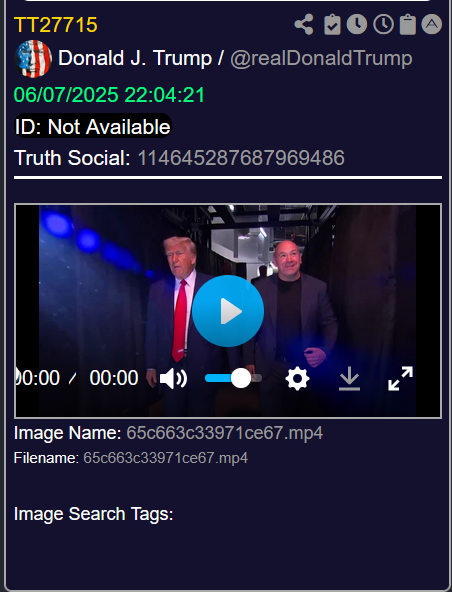Click the clipboard with checkmark icon
The width and height of the screenshot is (452, 592).
coord(332,25)
